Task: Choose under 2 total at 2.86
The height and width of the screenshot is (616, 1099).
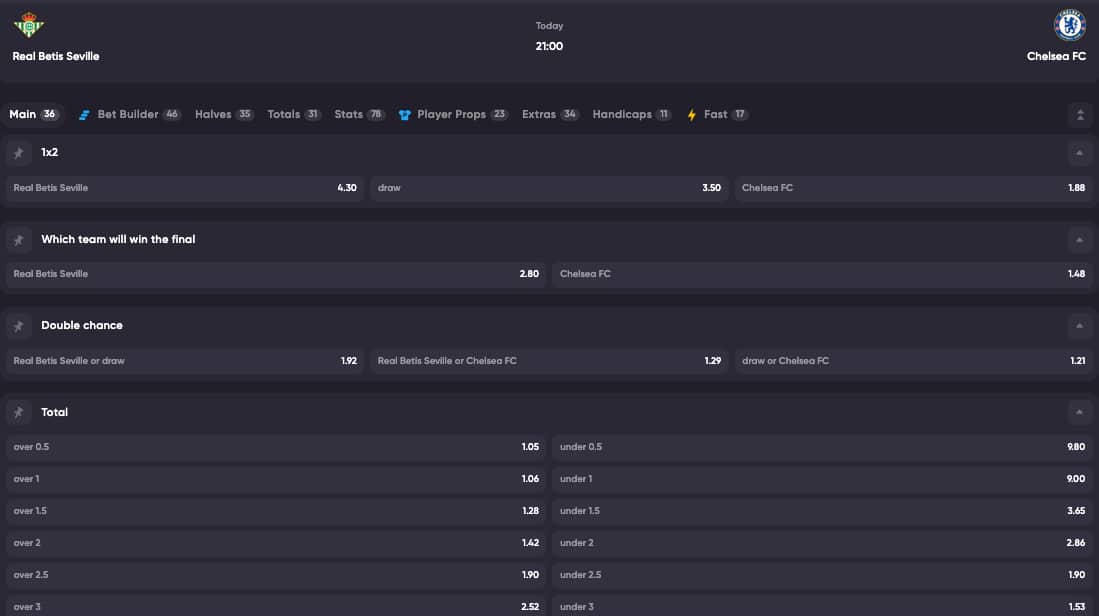Action: pos(823,543)
